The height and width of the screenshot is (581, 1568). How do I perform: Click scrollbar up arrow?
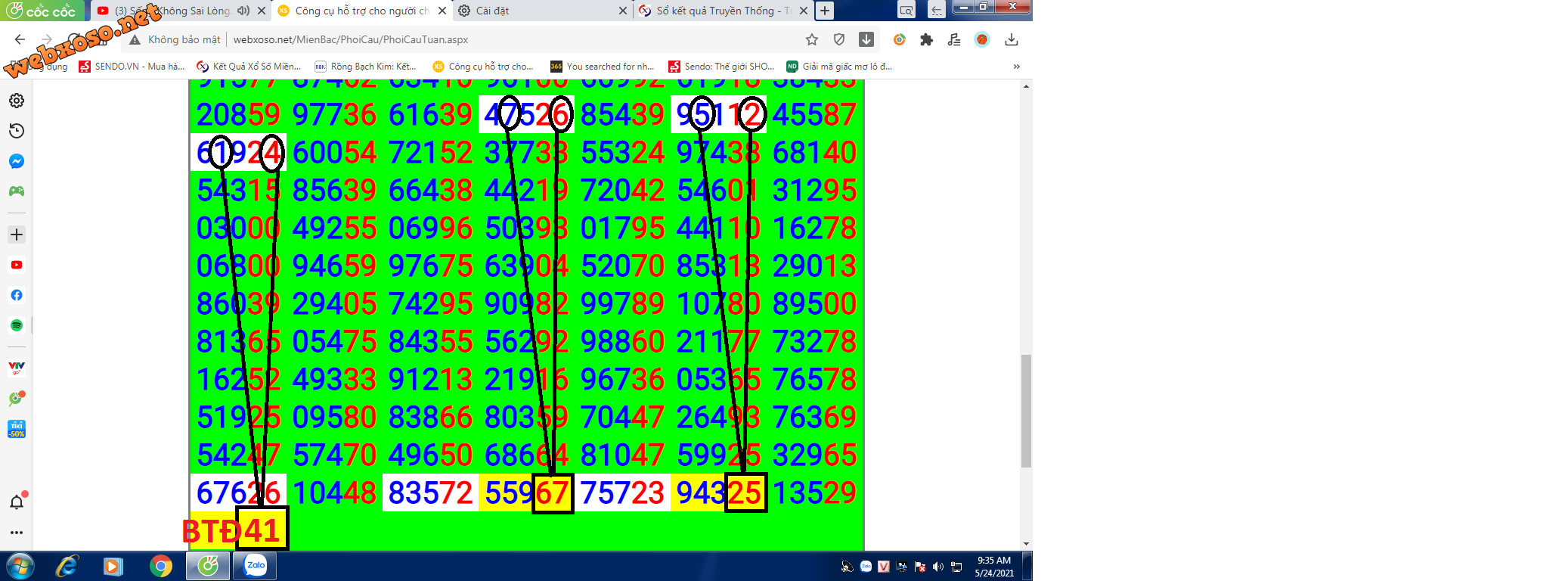pos(1026,86)
